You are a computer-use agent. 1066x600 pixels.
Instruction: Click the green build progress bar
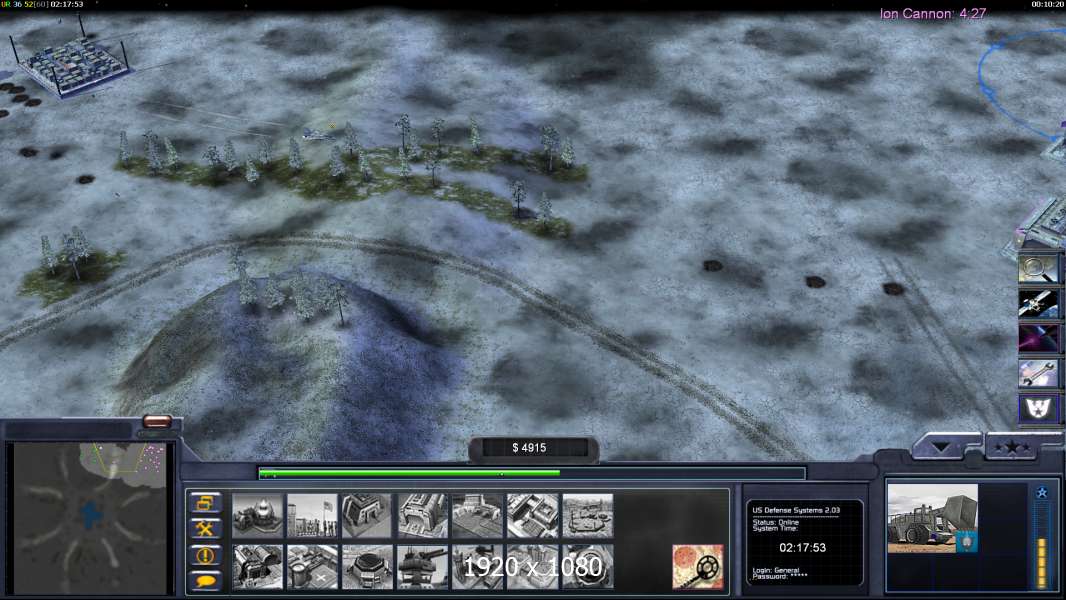coord(409,473)
